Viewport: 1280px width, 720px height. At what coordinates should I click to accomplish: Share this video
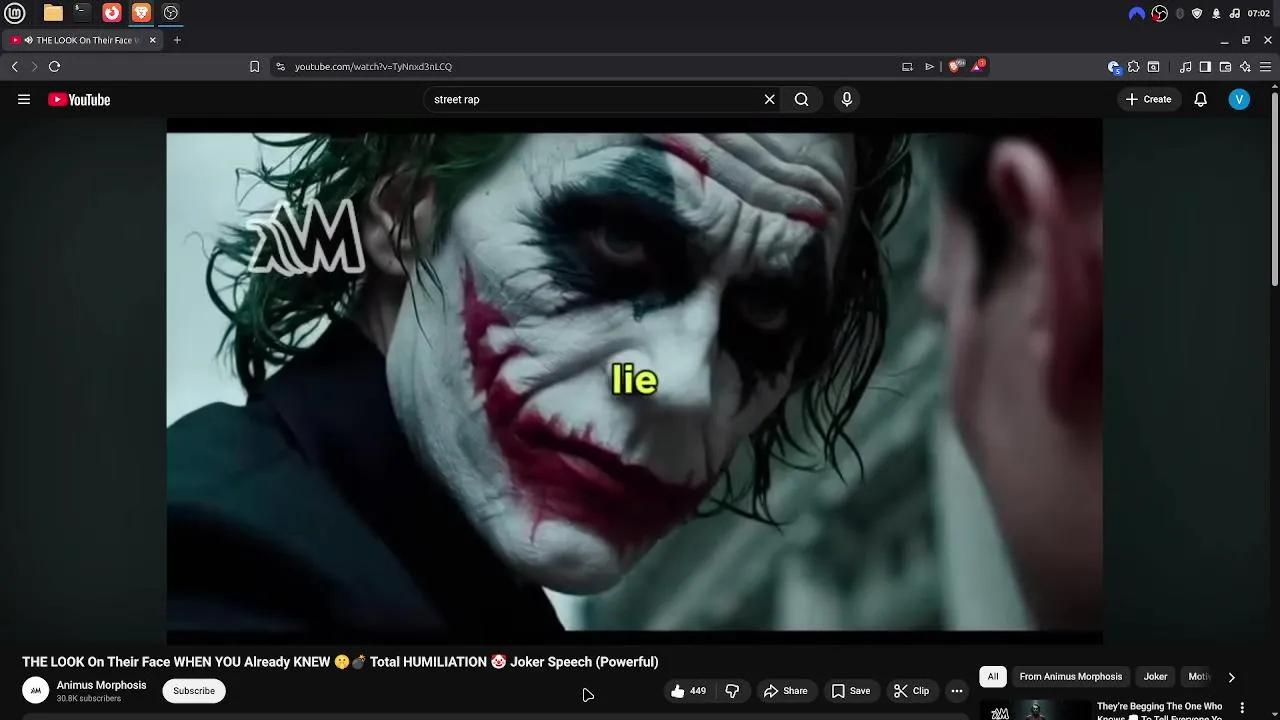pyautogui.click(x=785, y=691)
